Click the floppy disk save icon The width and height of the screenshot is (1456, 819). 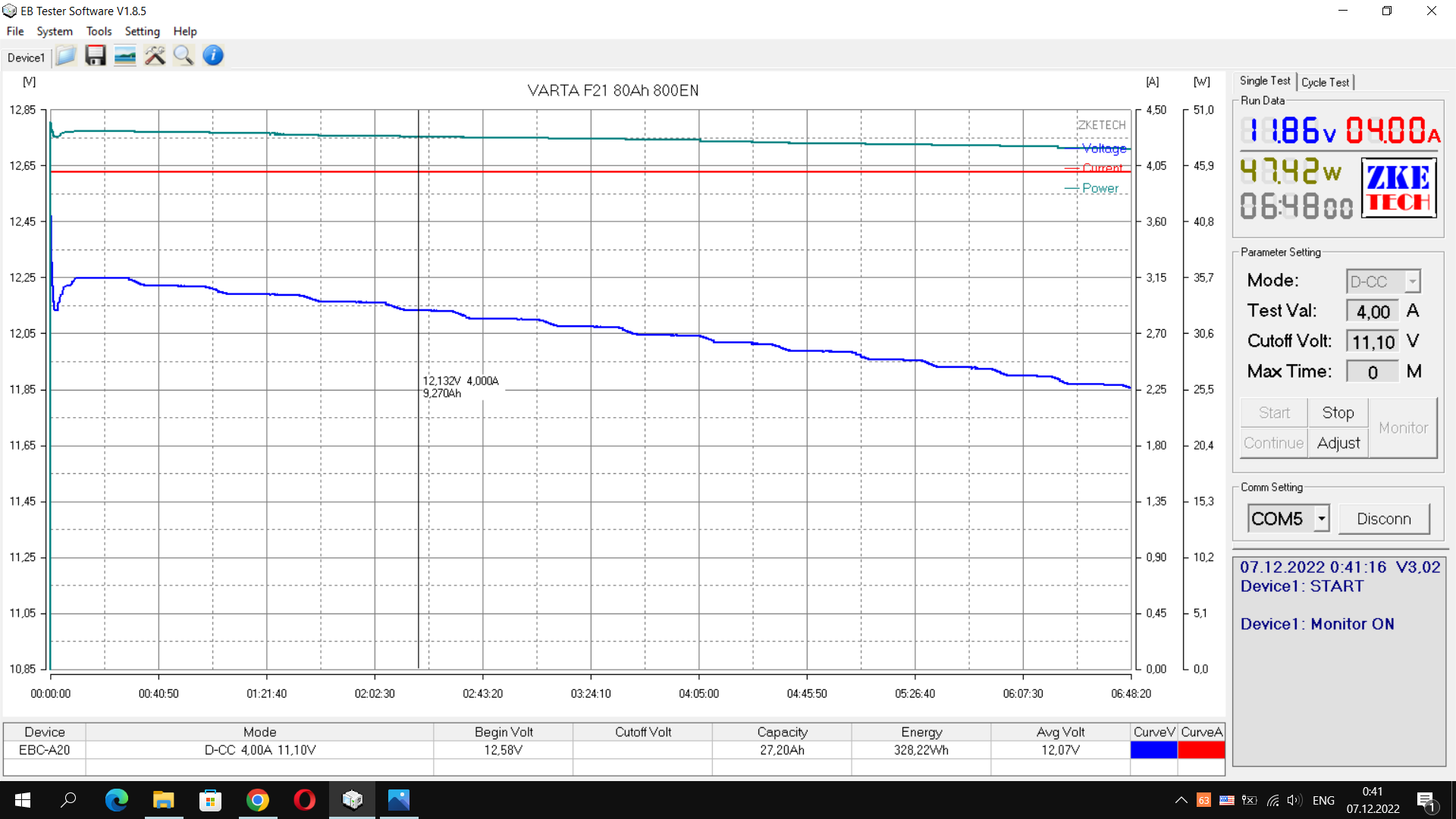coord(96,55)
